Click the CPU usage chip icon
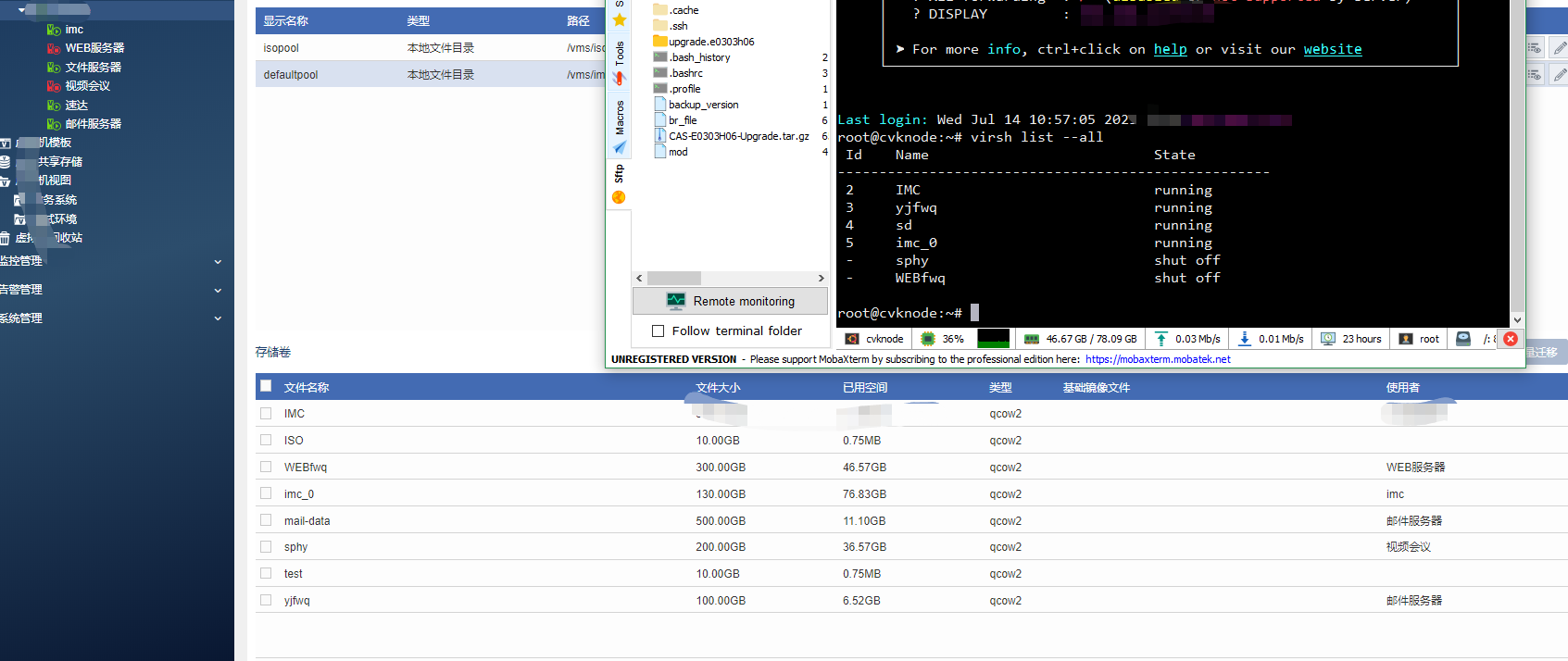The height and width of the screenshot is (661, 1568). point(928,339)
